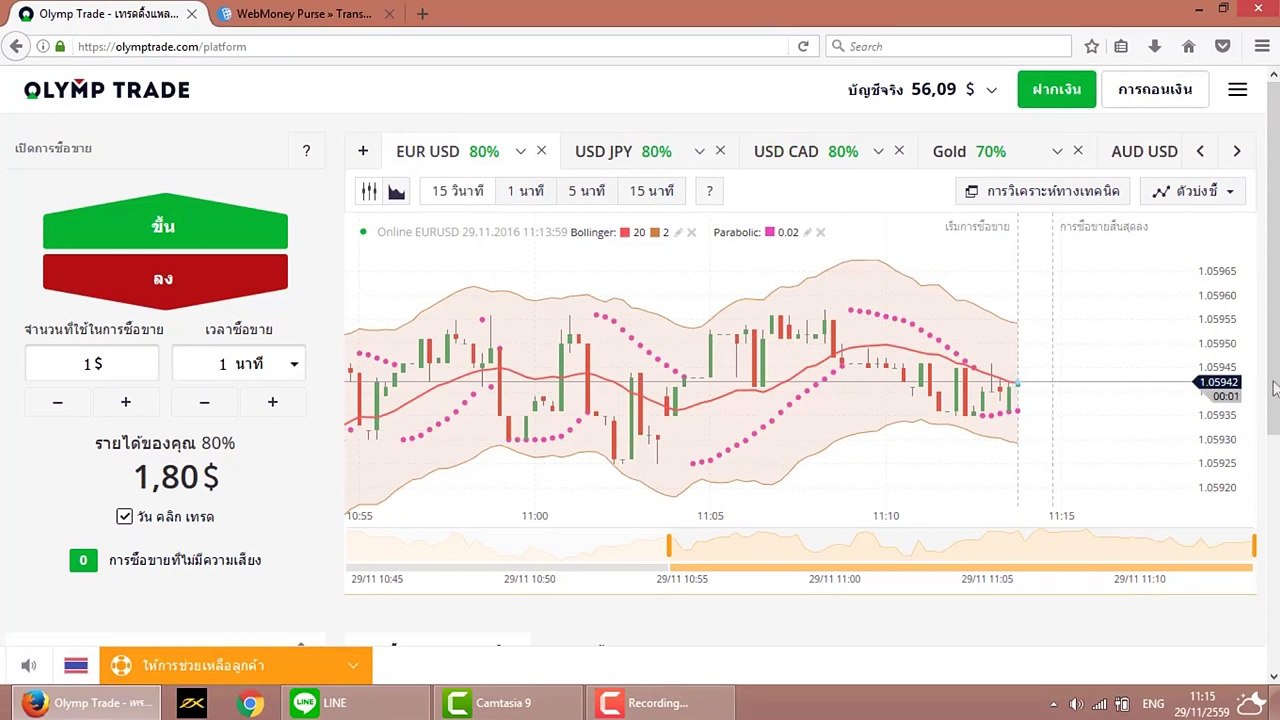This screenshot has width=1280, height=720.
Task: Open a new Firefox tab
Action: (422, 14)
